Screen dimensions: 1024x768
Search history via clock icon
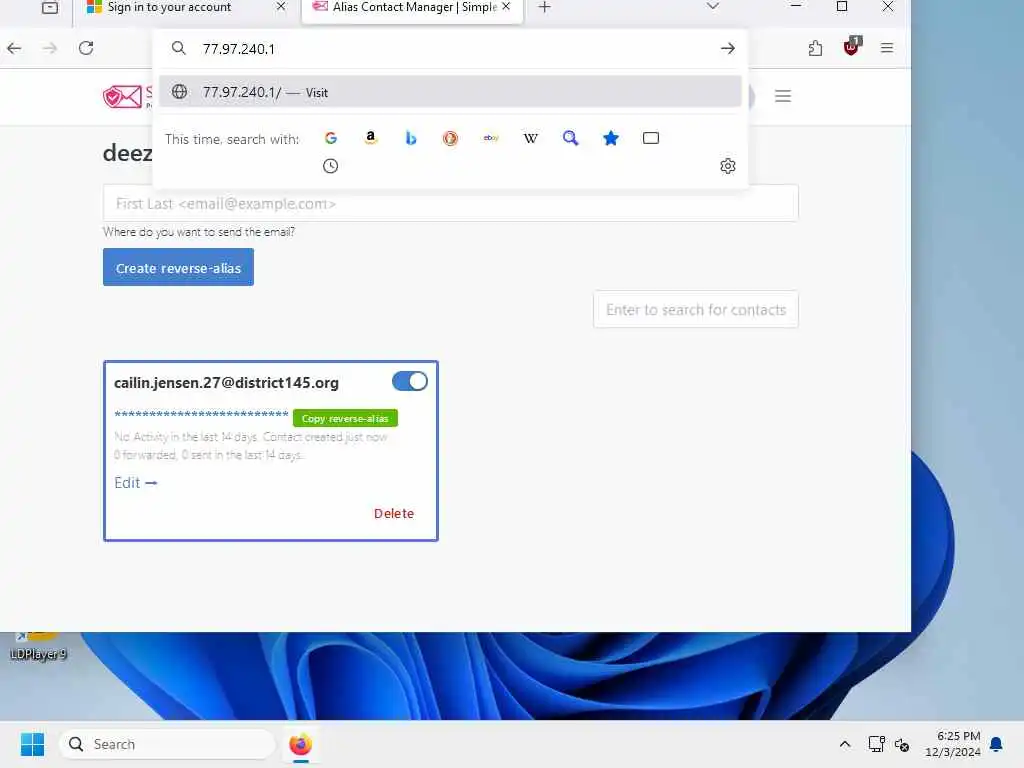330,166
